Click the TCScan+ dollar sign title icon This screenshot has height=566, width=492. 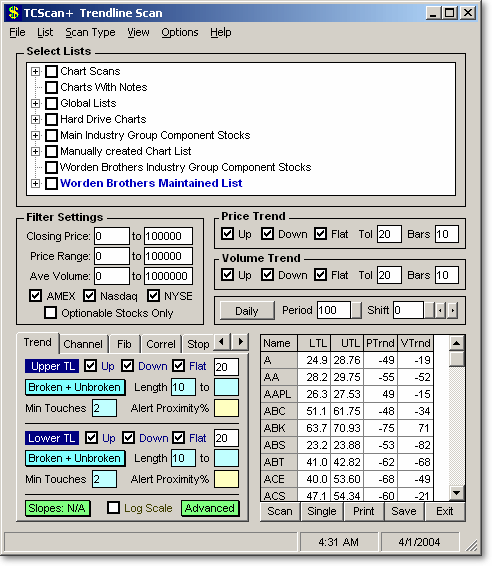pyautogui.click(x=14, y=13)
